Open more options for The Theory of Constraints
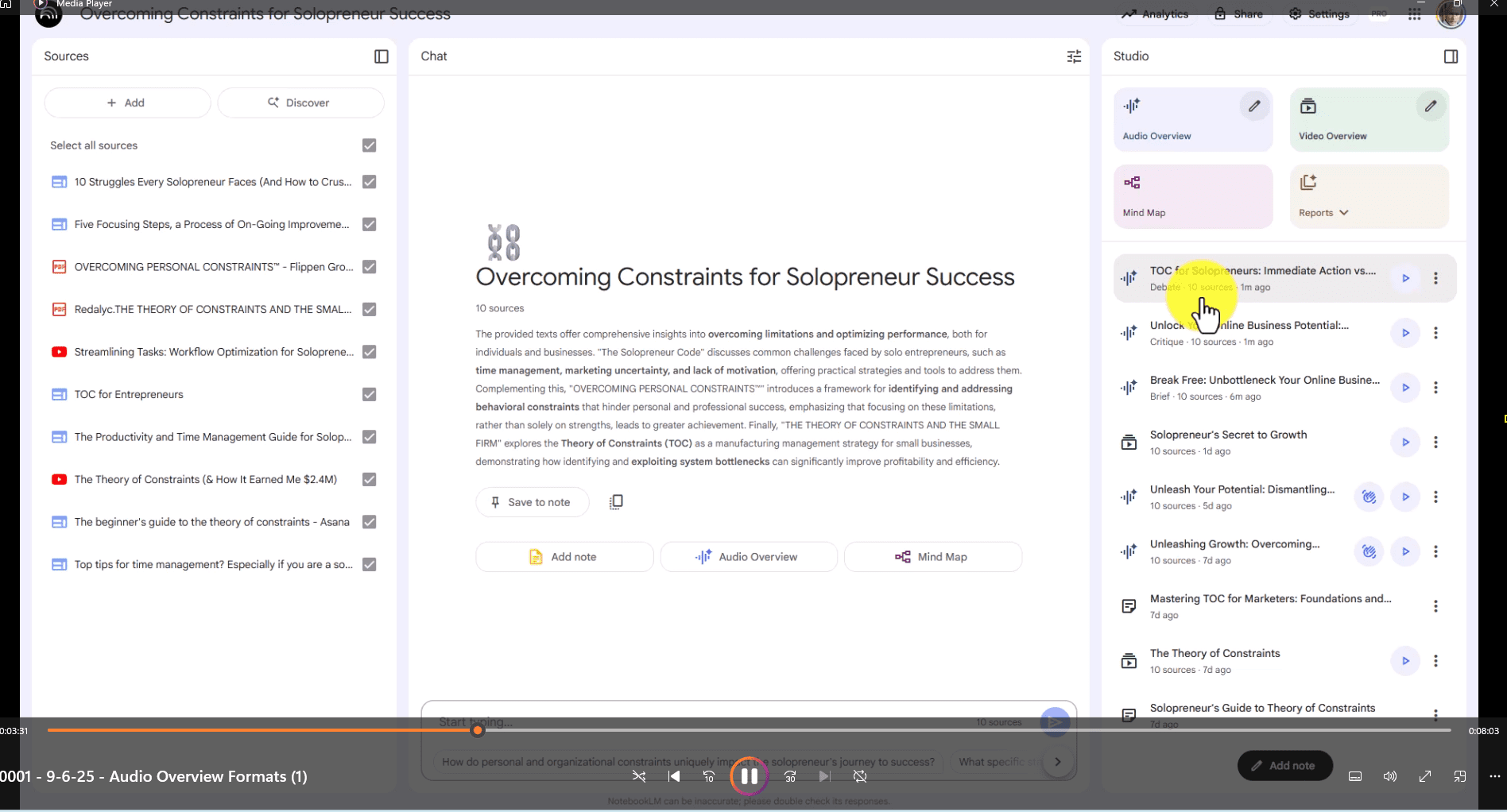 (1435, 661)
